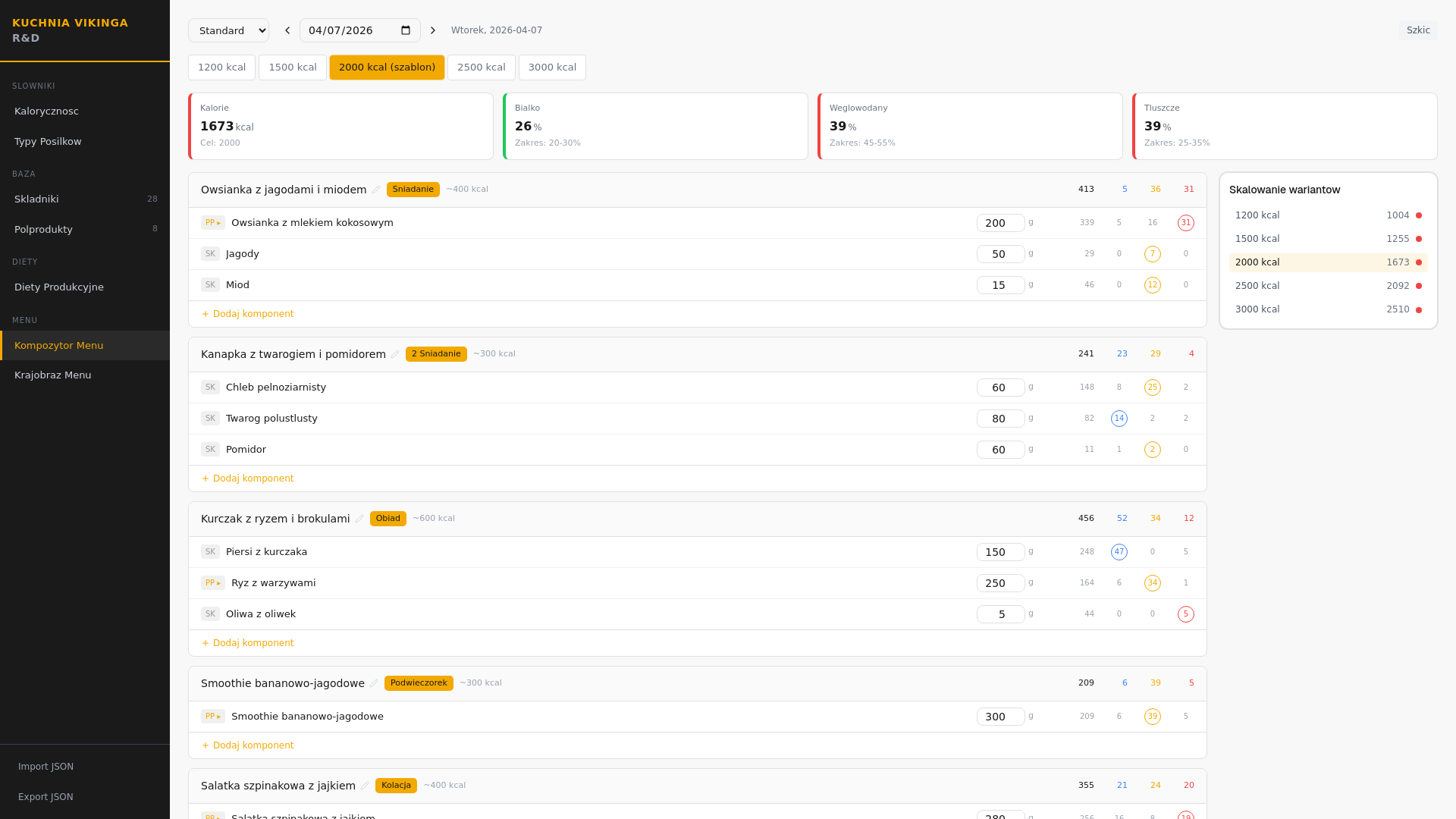Edit grams for Owsianka z mlekiem kokosowym
The height and width of the screenshot is (819, 1456).
coord(1000,223)
